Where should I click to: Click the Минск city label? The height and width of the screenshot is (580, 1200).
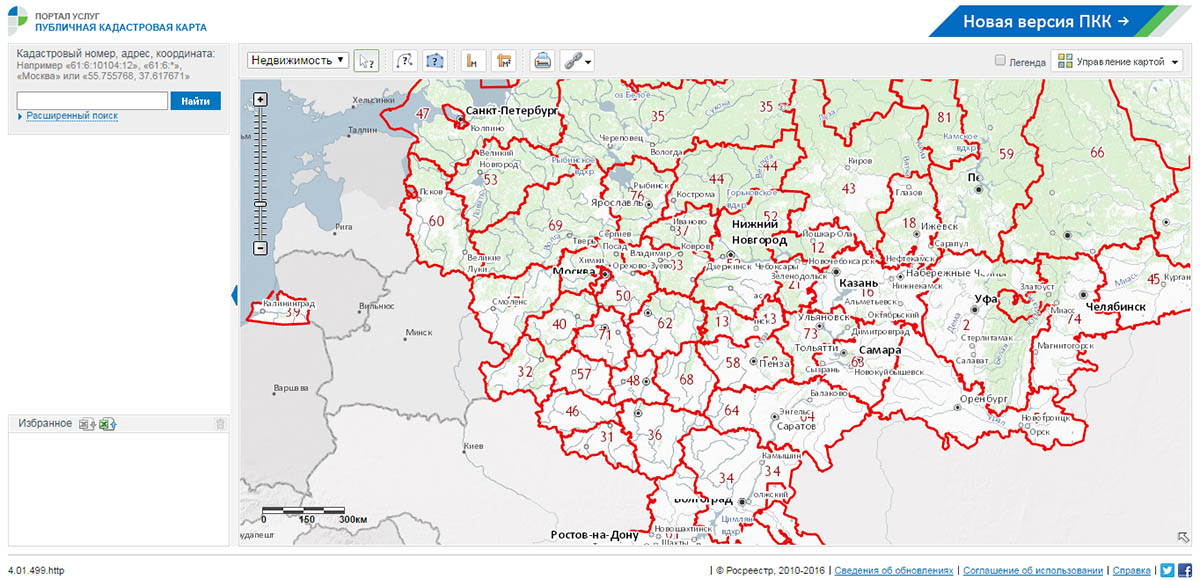419,333
